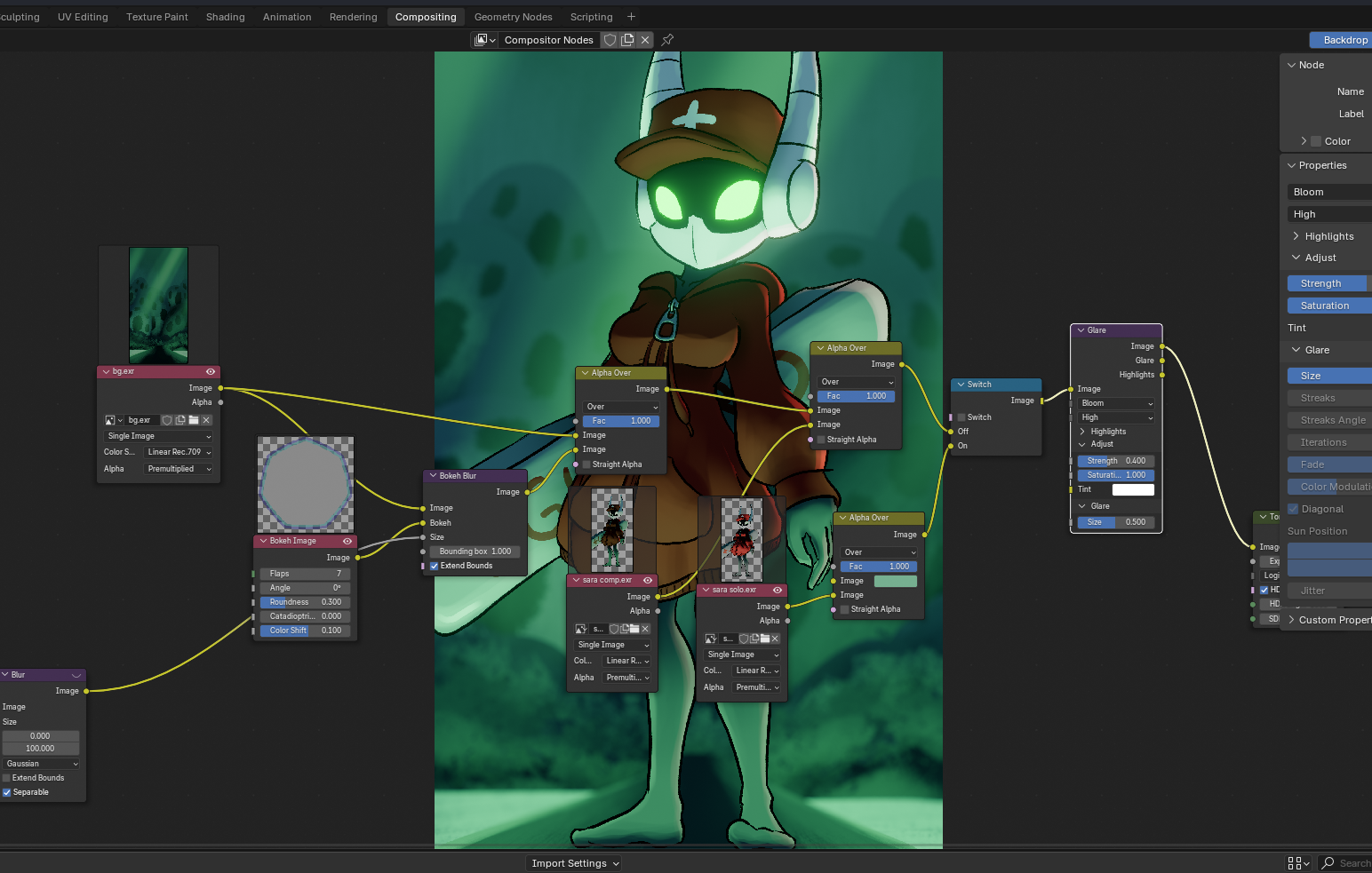The width and height of the screenshot is (1372, 873).
Task: Collapse the Bokeh Blur node with its chevron
Action: point(433,476)
